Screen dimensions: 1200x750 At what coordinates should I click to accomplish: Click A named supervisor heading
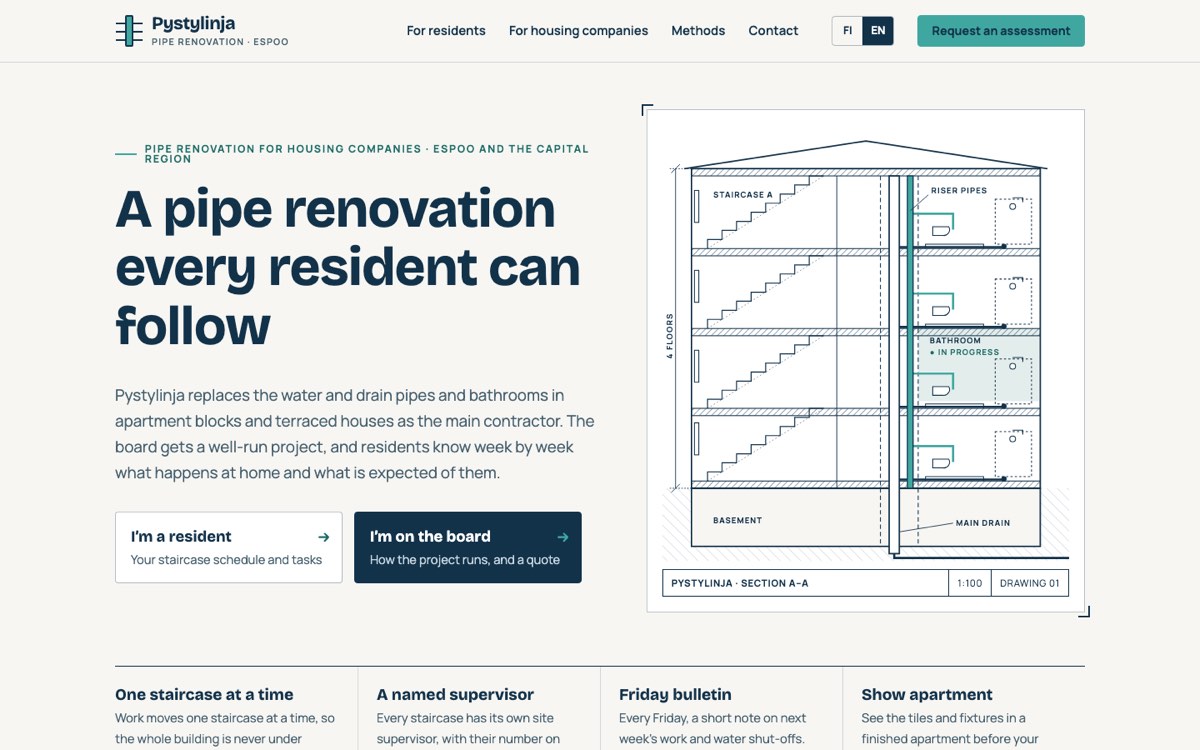coord(455,695)
